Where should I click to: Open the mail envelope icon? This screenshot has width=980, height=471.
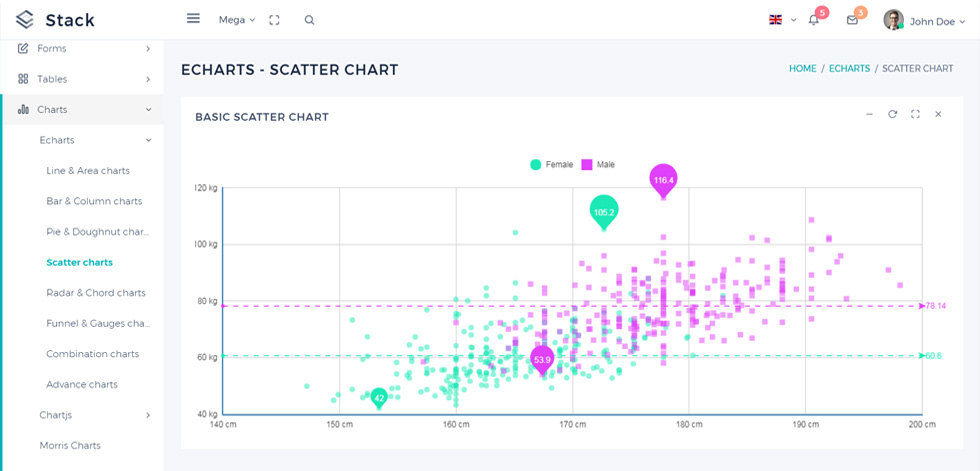coord(852,20)
